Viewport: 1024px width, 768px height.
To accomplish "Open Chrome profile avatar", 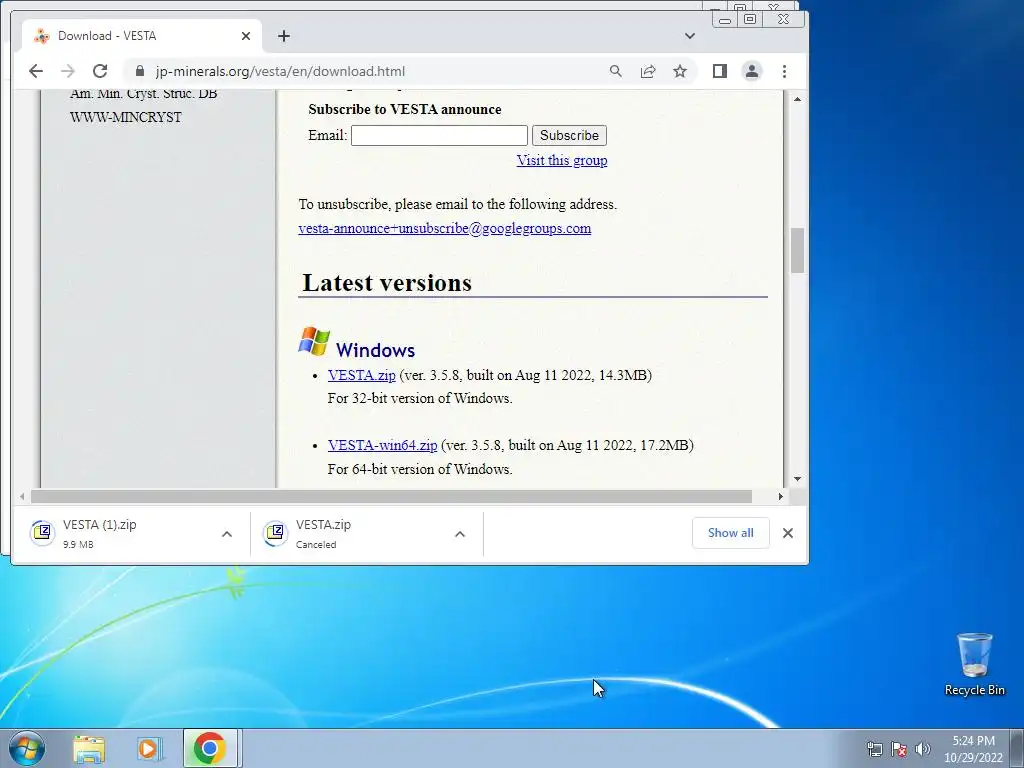I will 752,71.
